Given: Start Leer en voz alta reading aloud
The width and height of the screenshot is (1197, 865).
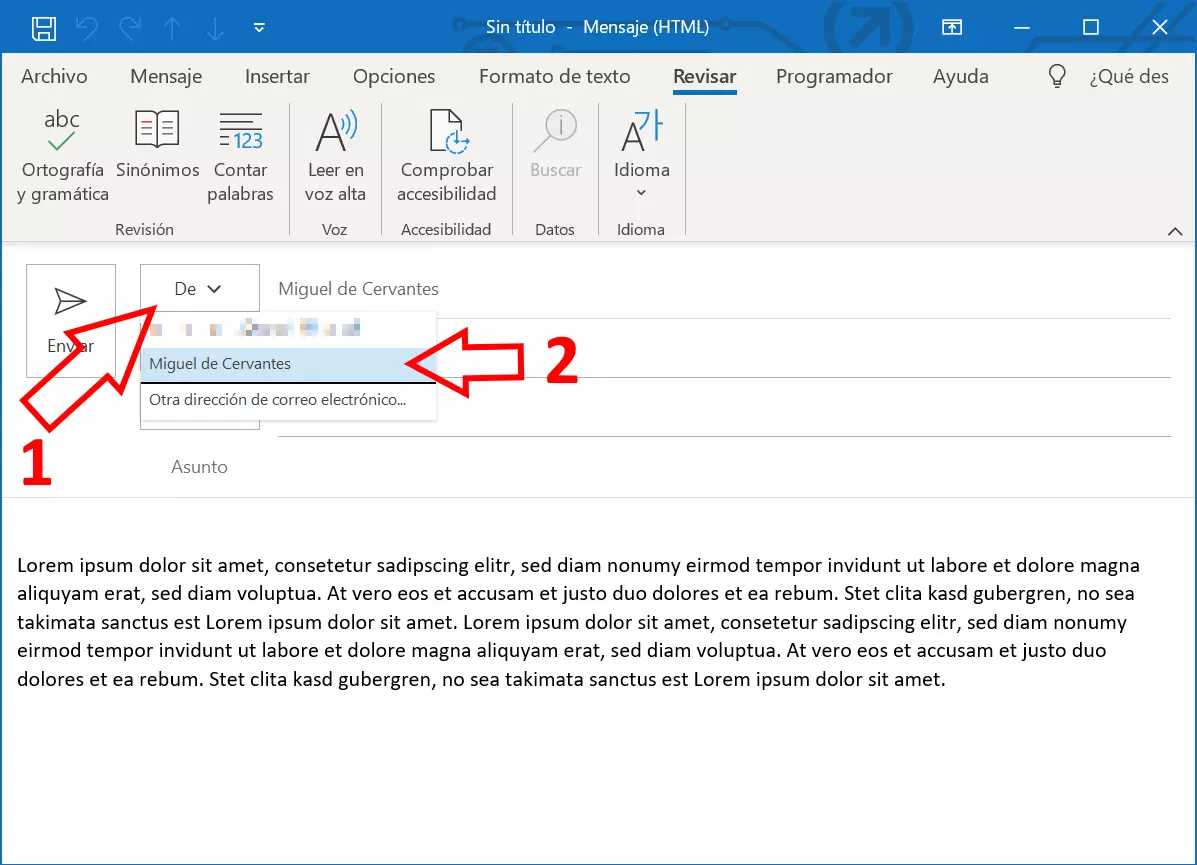Looking at the screenshot, I should point(336,155).
